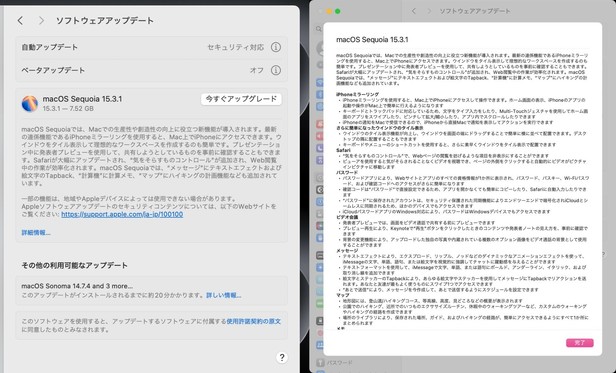Click back chevron in right window toolbar
Viewport: 616px width, 373px height.
[x=414, y=11]
